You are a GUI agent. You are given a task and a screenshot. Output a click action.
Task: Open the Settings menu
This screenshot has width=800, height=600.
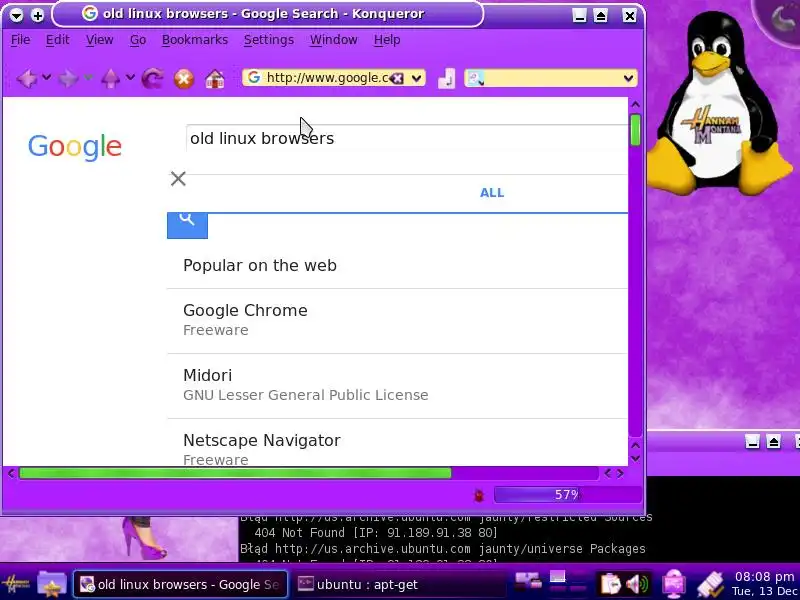pos(269,40)
